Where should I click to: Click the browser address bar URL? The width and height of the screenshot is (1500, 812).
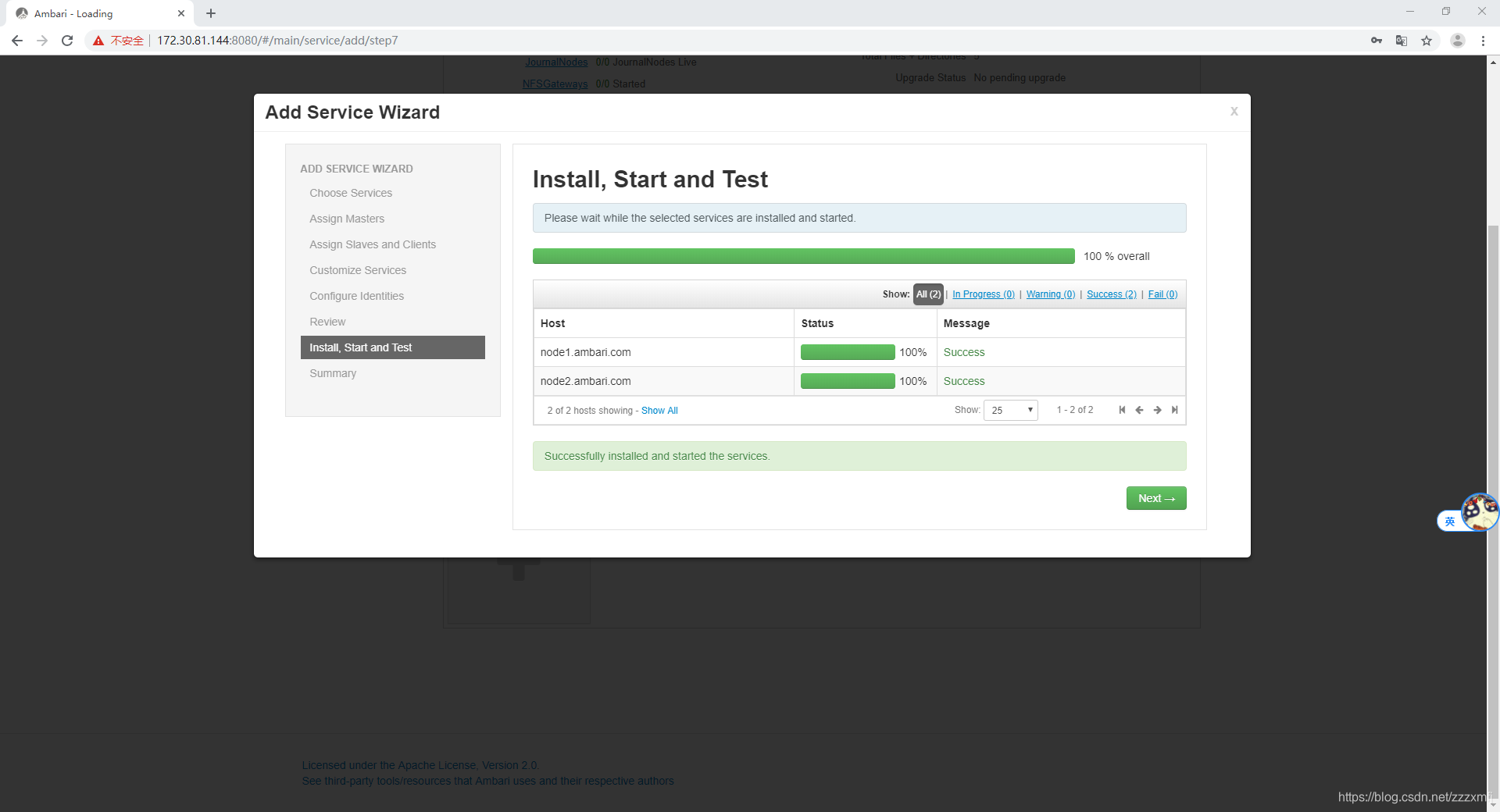pos(277,41)
